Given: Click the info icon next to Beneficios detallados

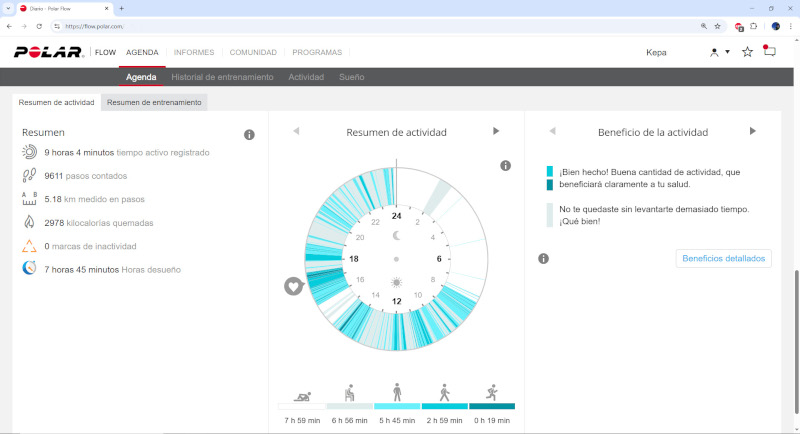Looking at the screenshot, I should 543,259.
